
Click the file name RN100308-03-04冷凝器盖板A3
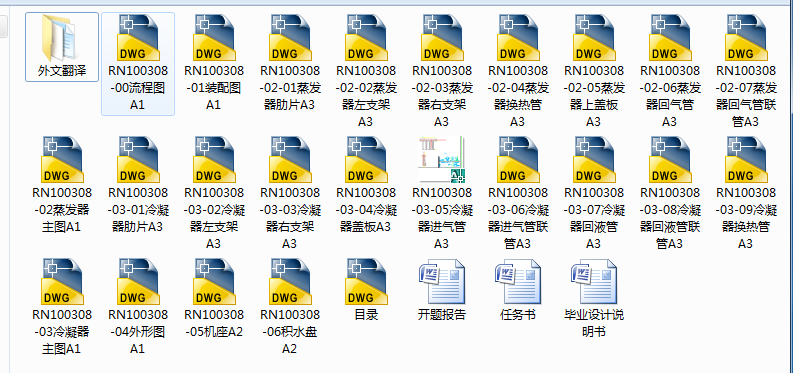click(366, 210)
